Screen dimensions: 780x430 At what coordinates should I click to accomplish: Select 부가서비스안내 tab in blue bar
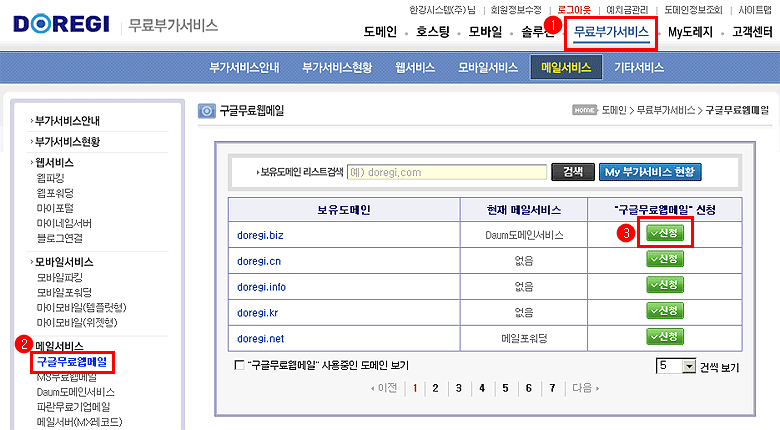pyautogui.click(x=244, y=68)
